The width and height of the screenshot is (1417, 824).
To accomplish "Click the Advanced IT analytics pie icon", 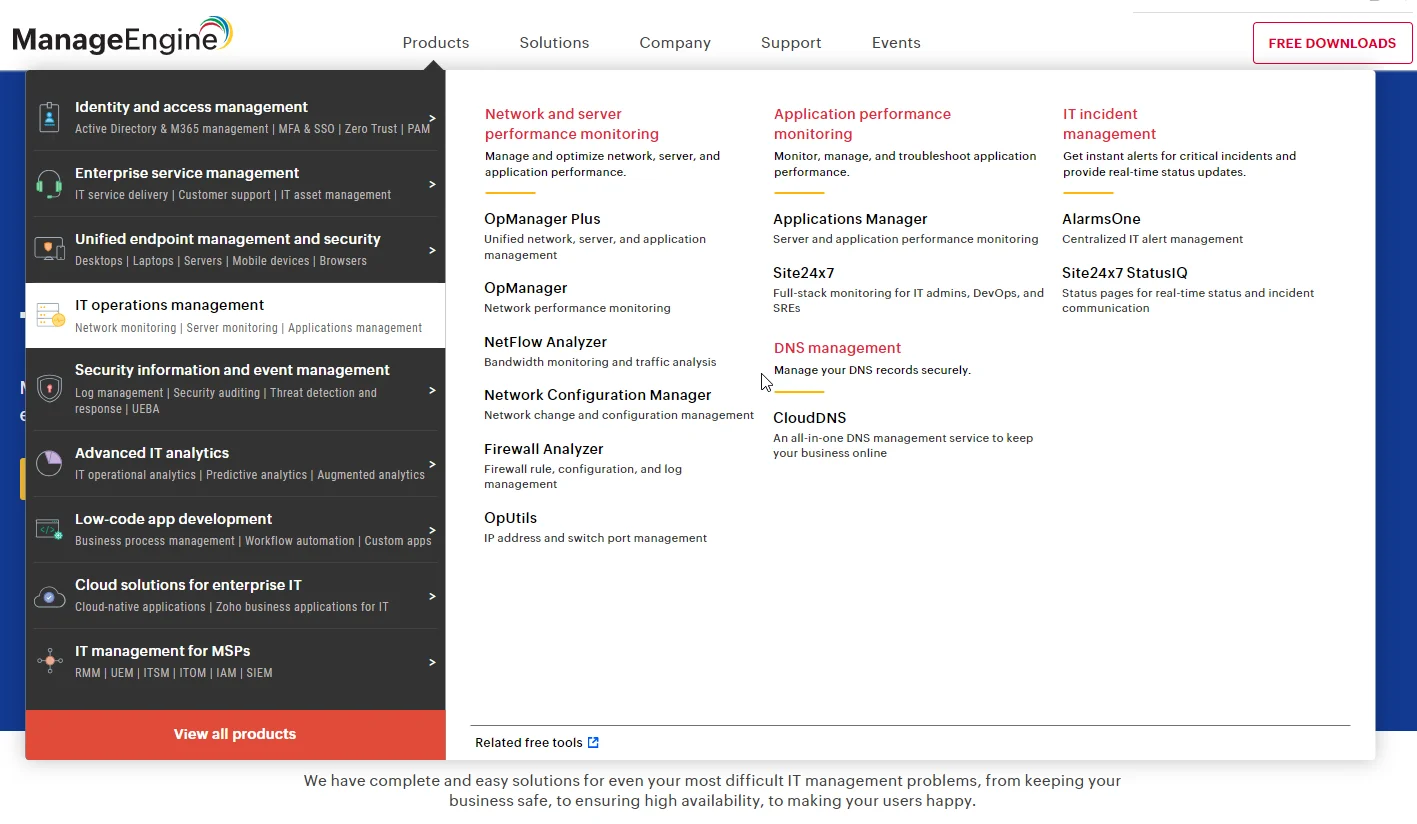I will coord(49,463).
